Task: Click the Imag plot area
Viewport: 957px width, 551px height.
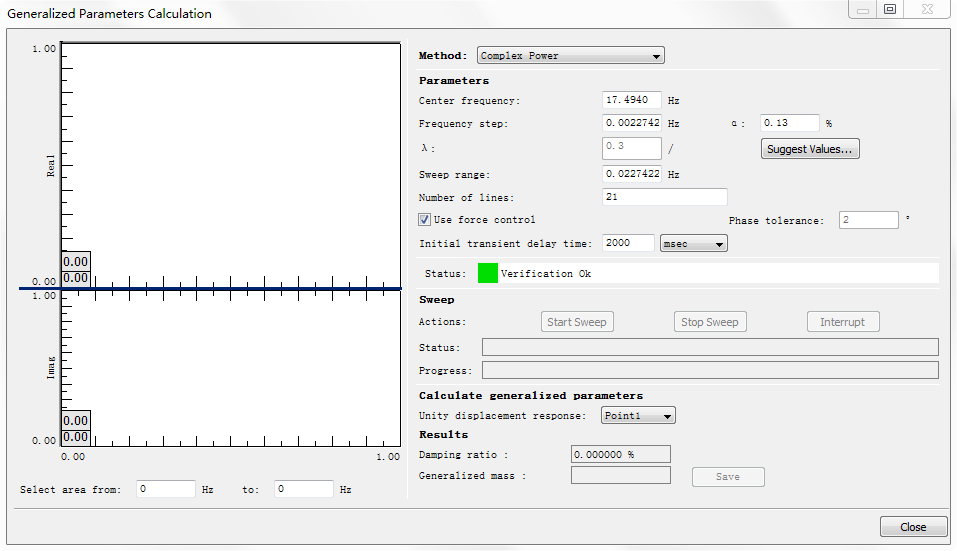Action: point(231,369)
